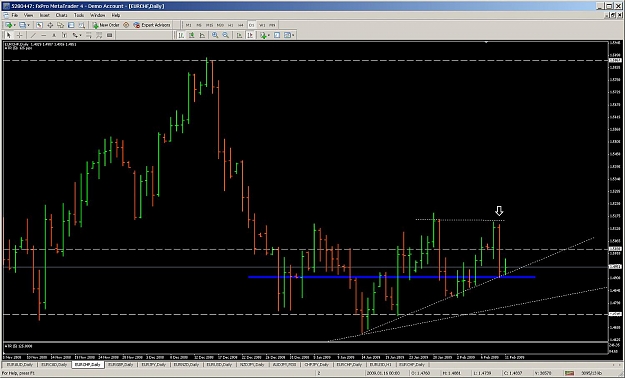Click the zoom in magnifier
625x378 pixels.
(215, 35)
